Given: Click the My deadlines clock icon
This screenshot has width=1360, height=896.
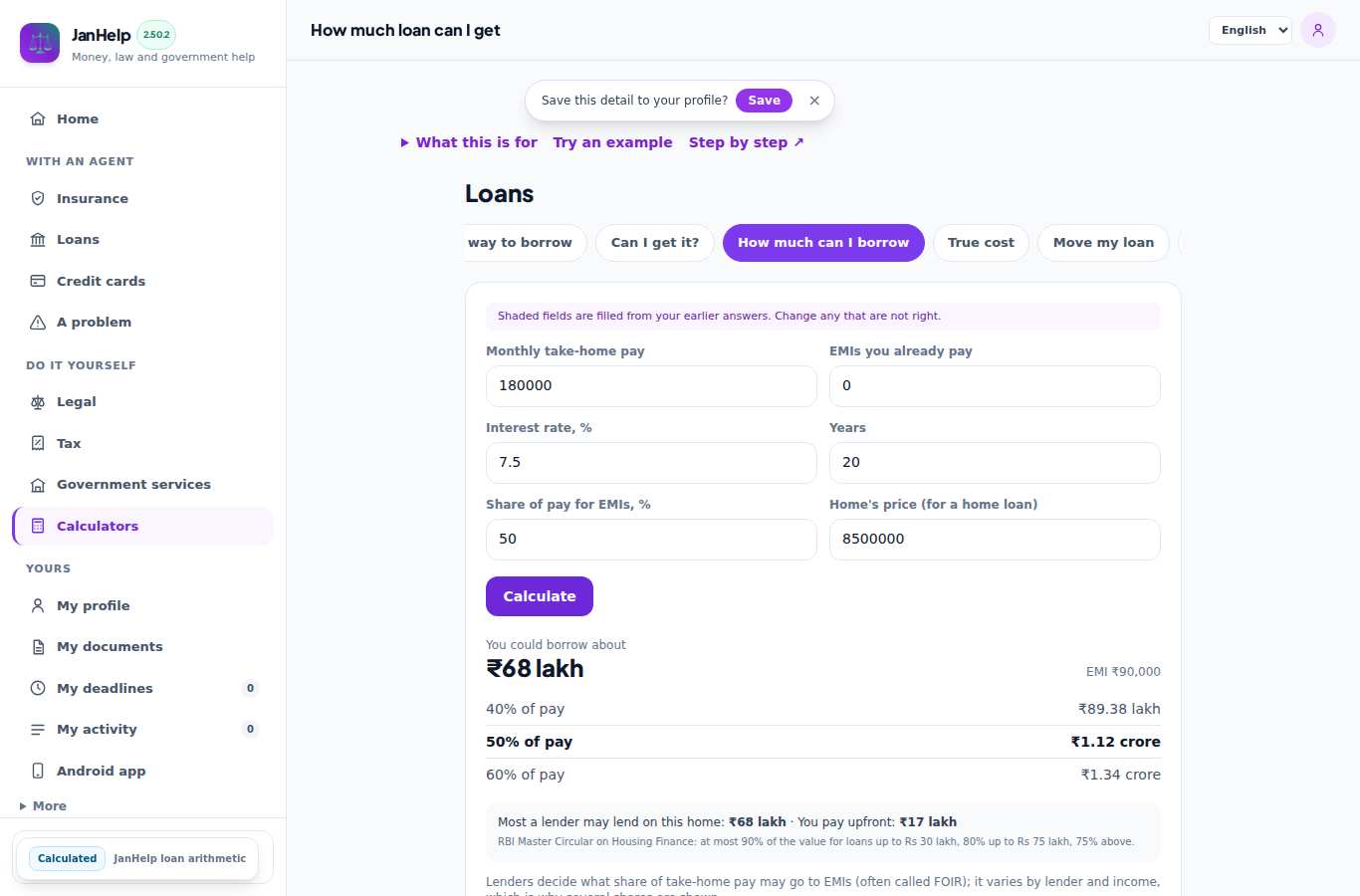Looking at the screenshot, I should pyautogui.click(x=38, y=688).
